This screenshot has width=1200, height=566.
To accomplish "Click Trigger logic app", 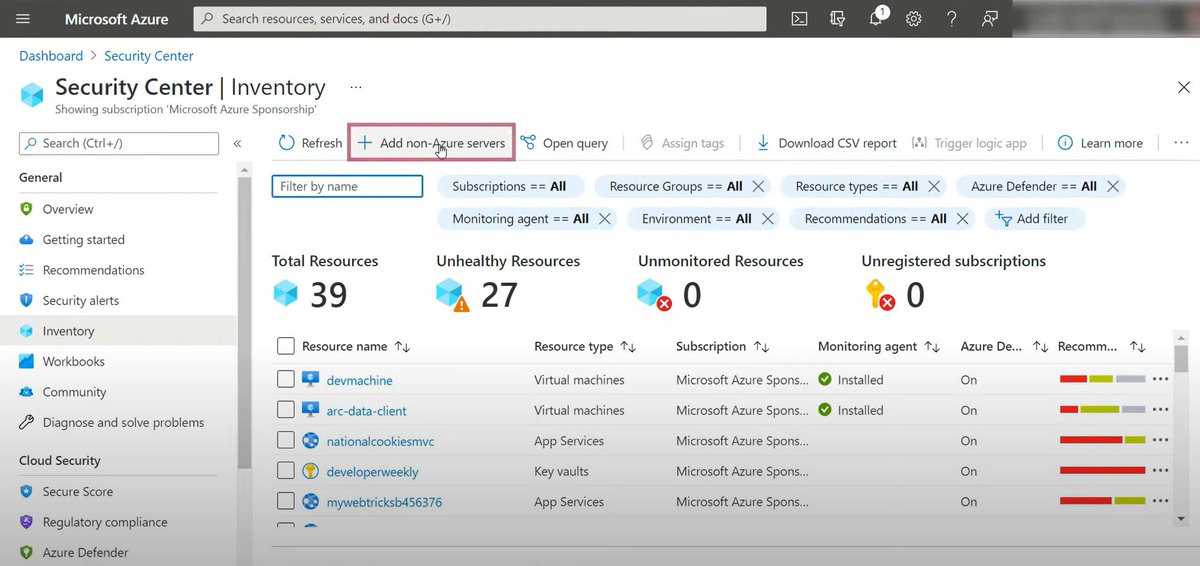I will point(969,143).
